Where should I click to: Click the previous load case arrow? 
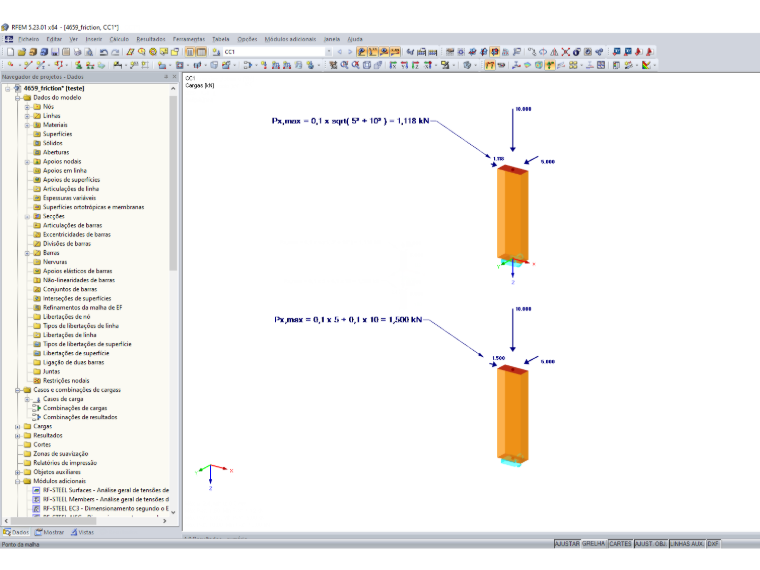(x=340, y=52)
